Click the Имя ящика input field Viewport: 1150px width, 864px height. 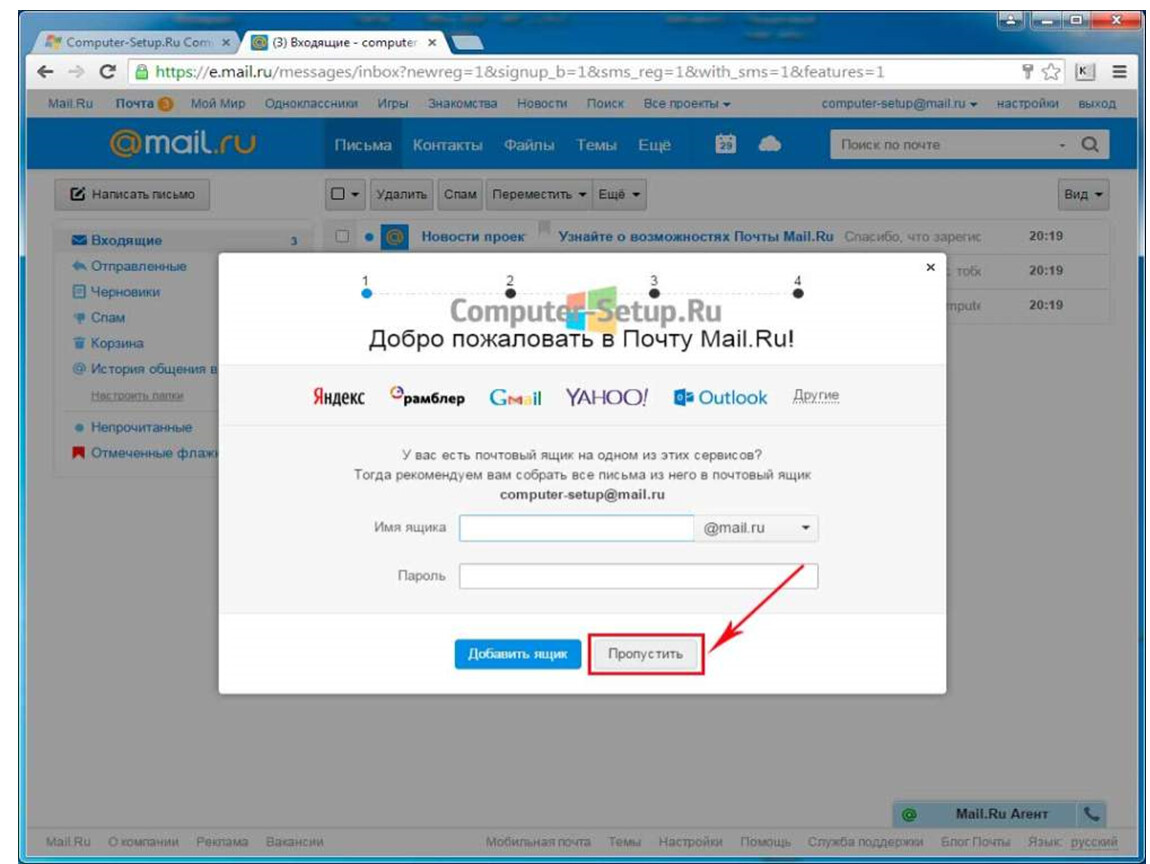(x=576, y=528)
